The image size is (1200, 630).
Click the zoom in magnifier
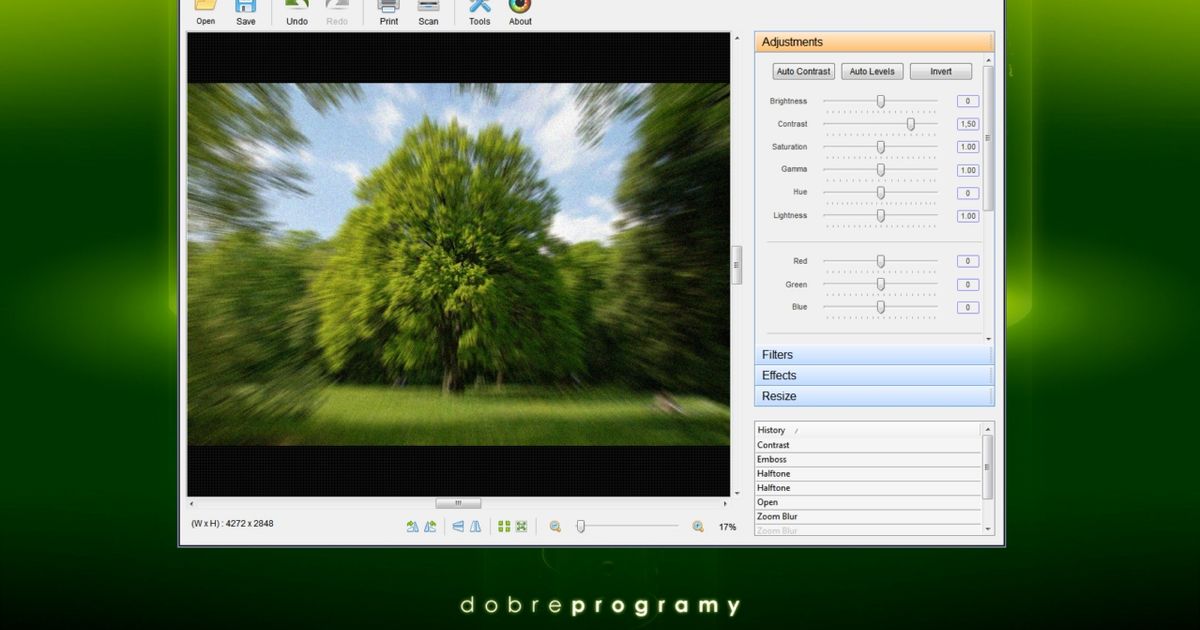[698, 526]
